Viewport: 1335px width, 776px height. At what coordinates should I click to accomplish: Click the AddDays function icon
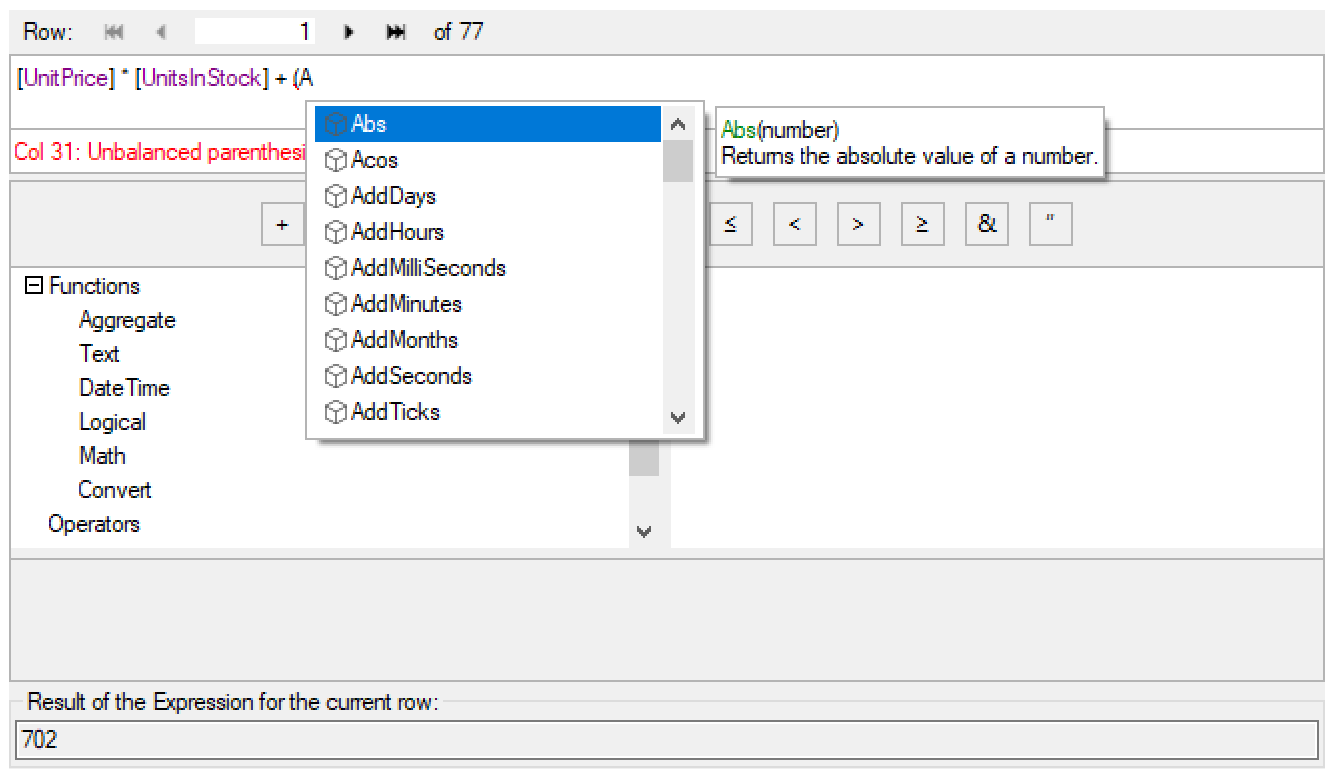[335, 196]
